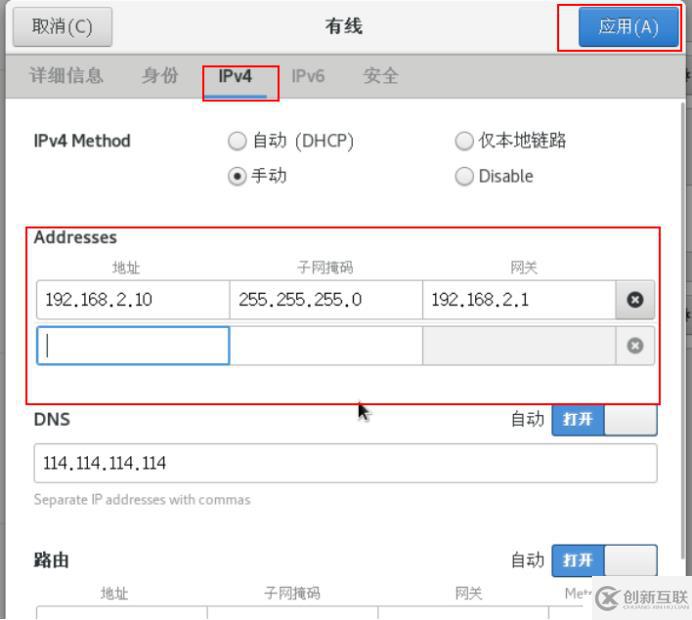Viewport: 692px width, 620px height.
Task: Open the 详细信息 tab
Action: point(66,75)
